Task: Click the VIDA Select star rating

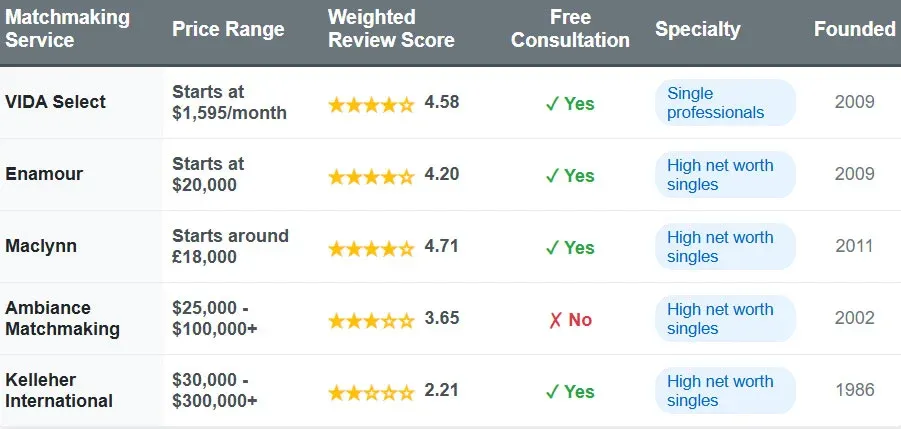Action: coord(371,103)
